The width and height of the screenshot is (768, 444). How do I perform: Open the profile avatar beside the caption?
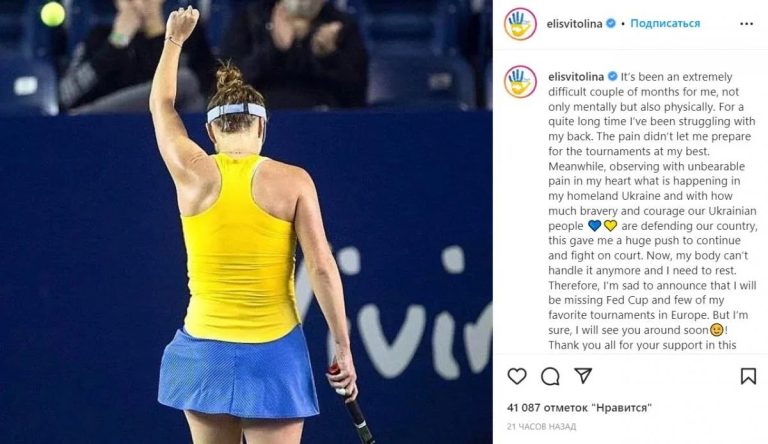pos(520,81)
